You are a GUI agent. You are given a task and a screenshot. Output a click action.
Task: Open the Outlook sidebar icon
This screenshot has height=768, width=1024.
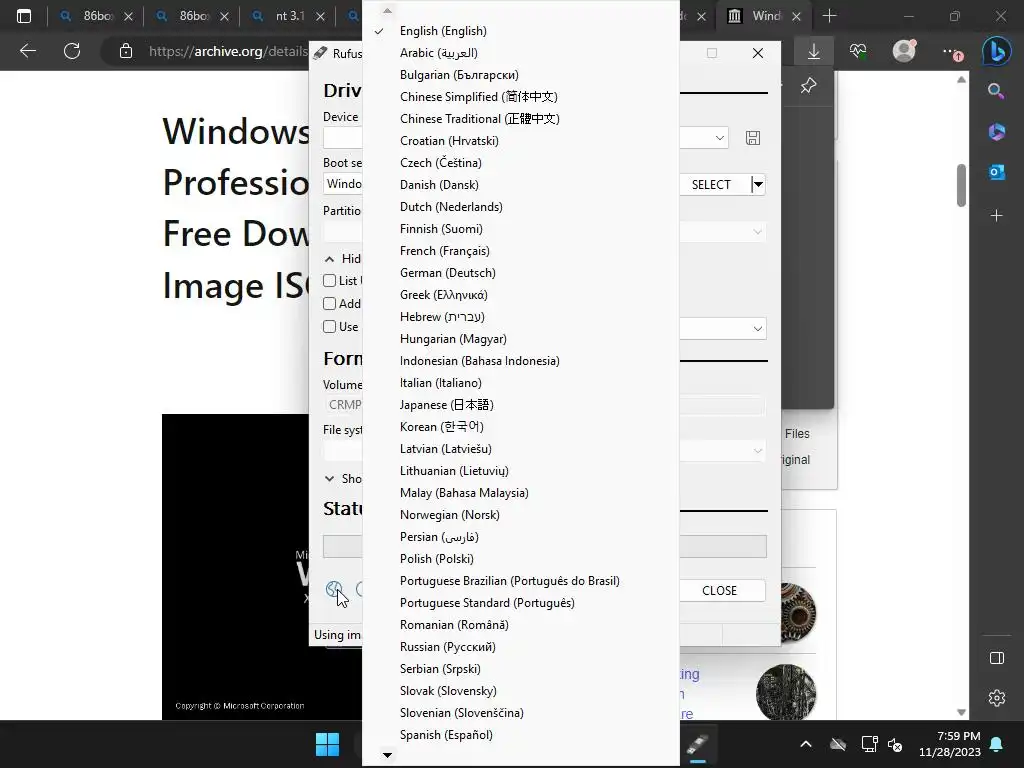(x=997, y=172)
